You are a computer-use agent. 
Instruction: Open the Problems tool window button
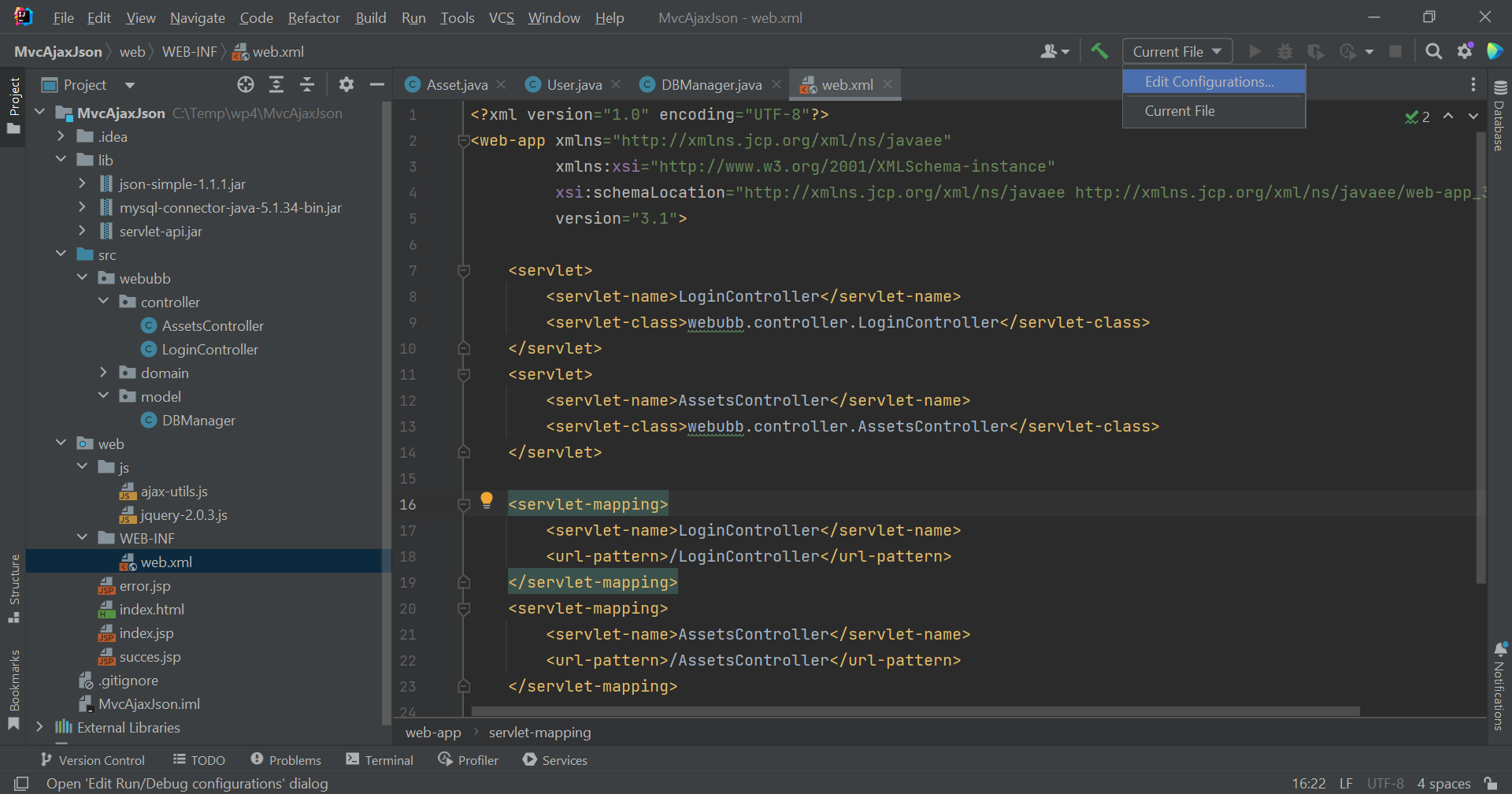click(x=286, y=760)
